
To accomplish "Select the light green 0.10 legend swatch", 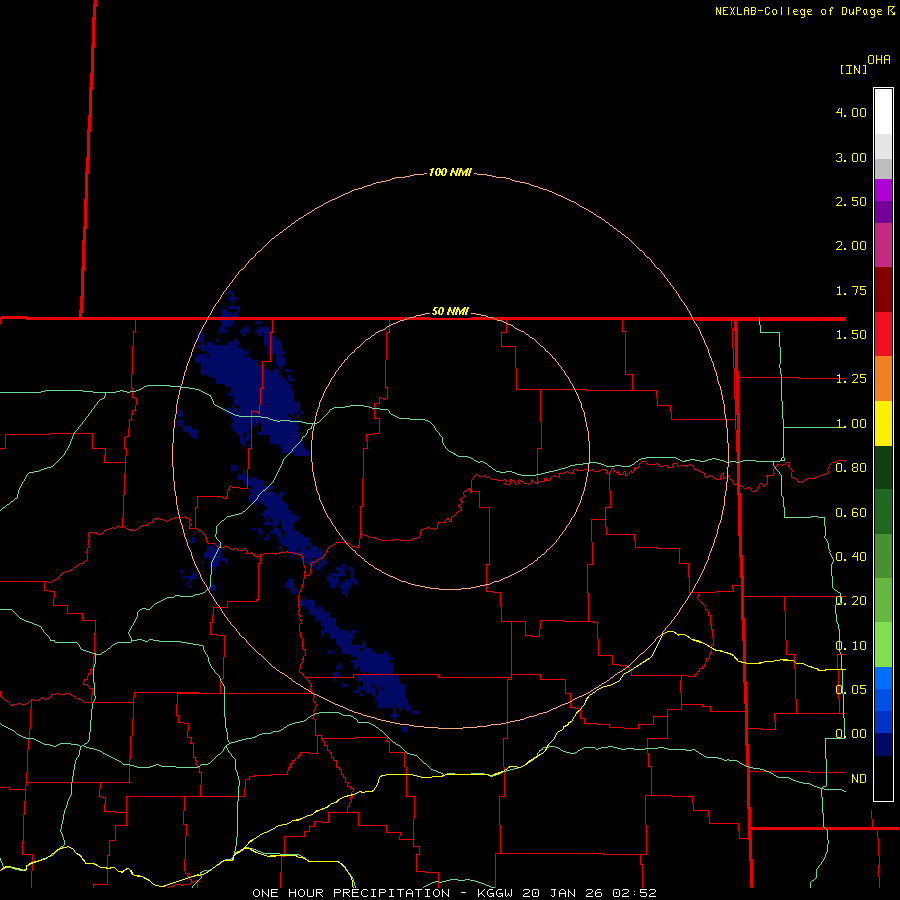I will click(883, 644).
